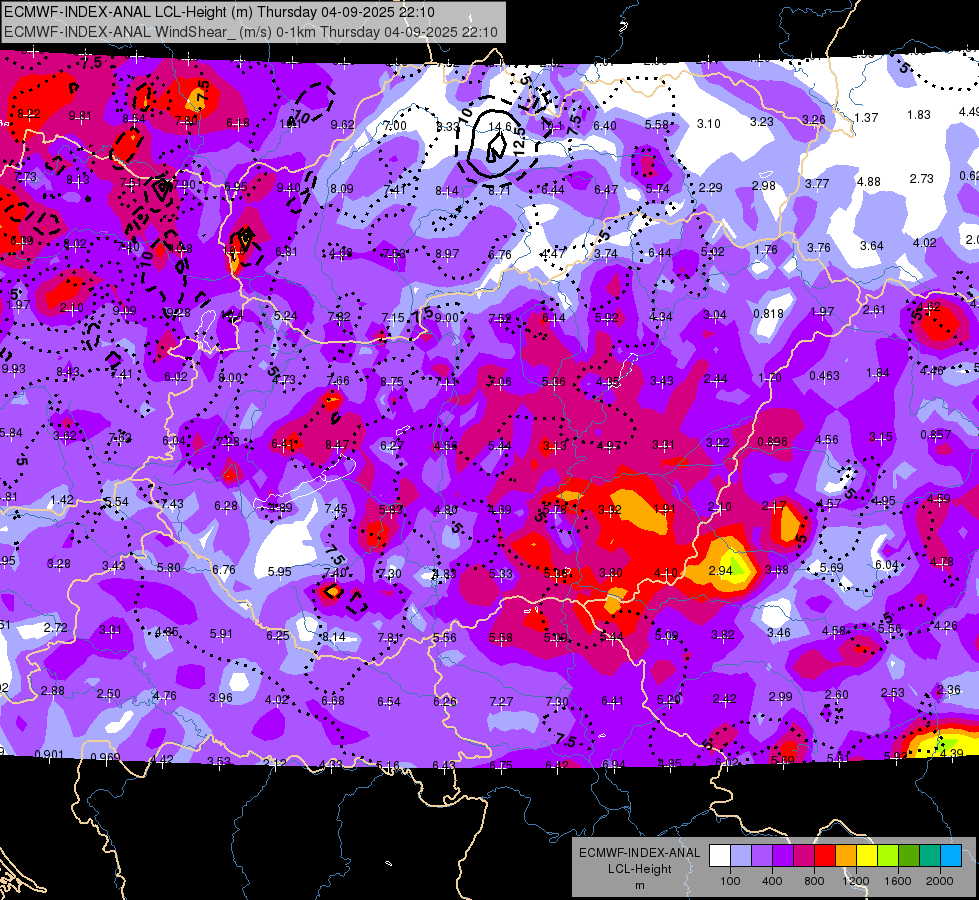Click the 0.463 grid value
This screenshot has height=900, width=979.
pos(824,376)
